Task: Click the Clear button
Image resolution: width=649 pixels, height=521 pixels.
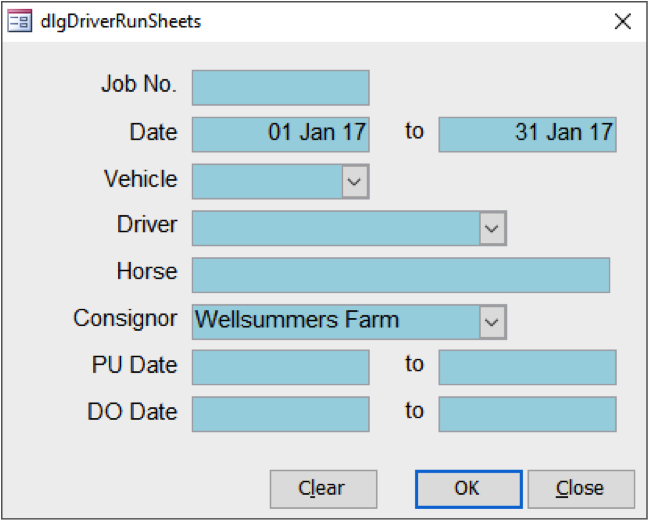Action: pos(324,489)
